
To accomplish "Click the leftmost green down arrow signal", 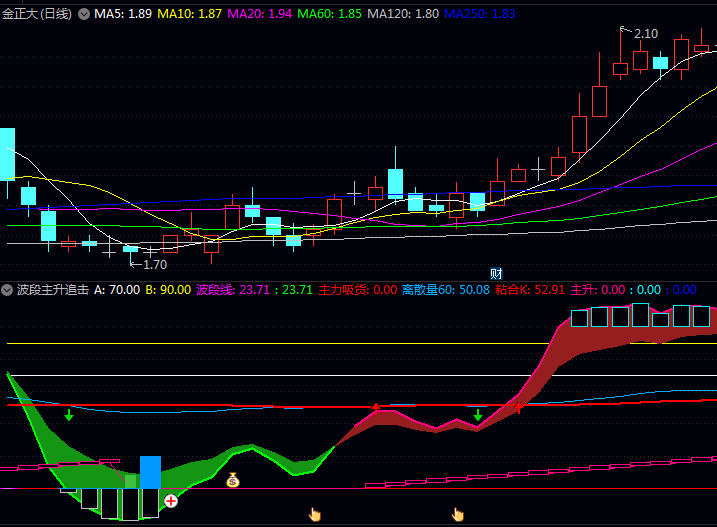I will [x=68, y=414].
